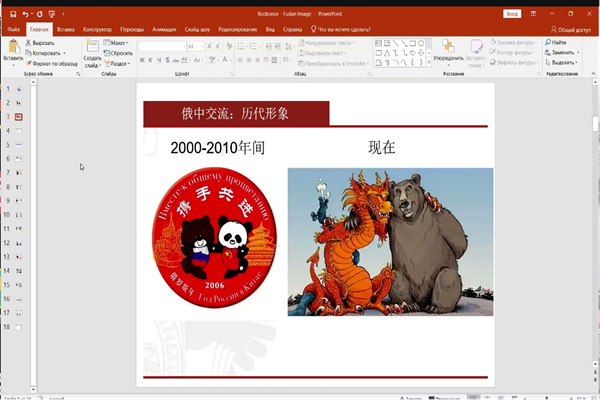Click the Сбросить reset slide button

[x=118, y=53]
